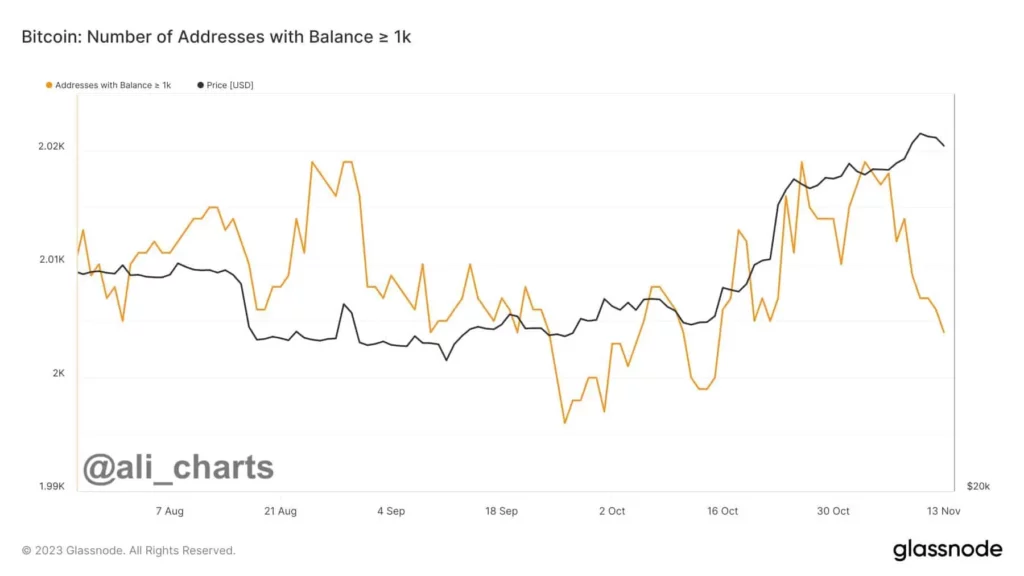
Task: Select the 2.02K y-axis label
Action: pos(51,146)
